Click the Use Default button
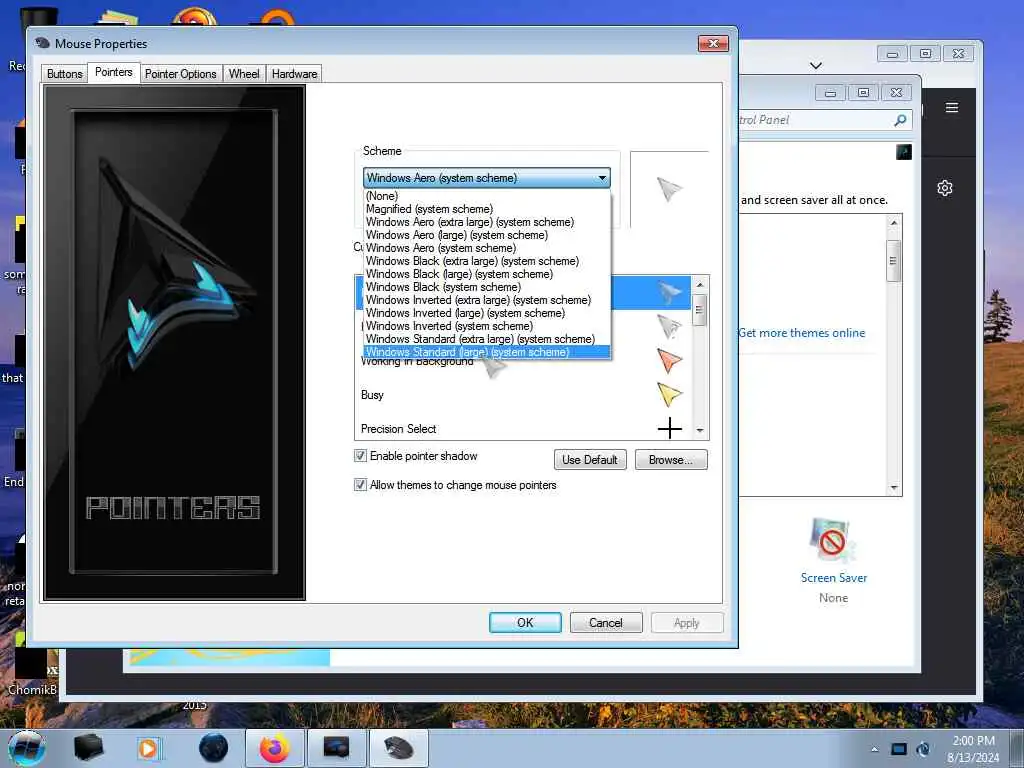 point(590,460)
